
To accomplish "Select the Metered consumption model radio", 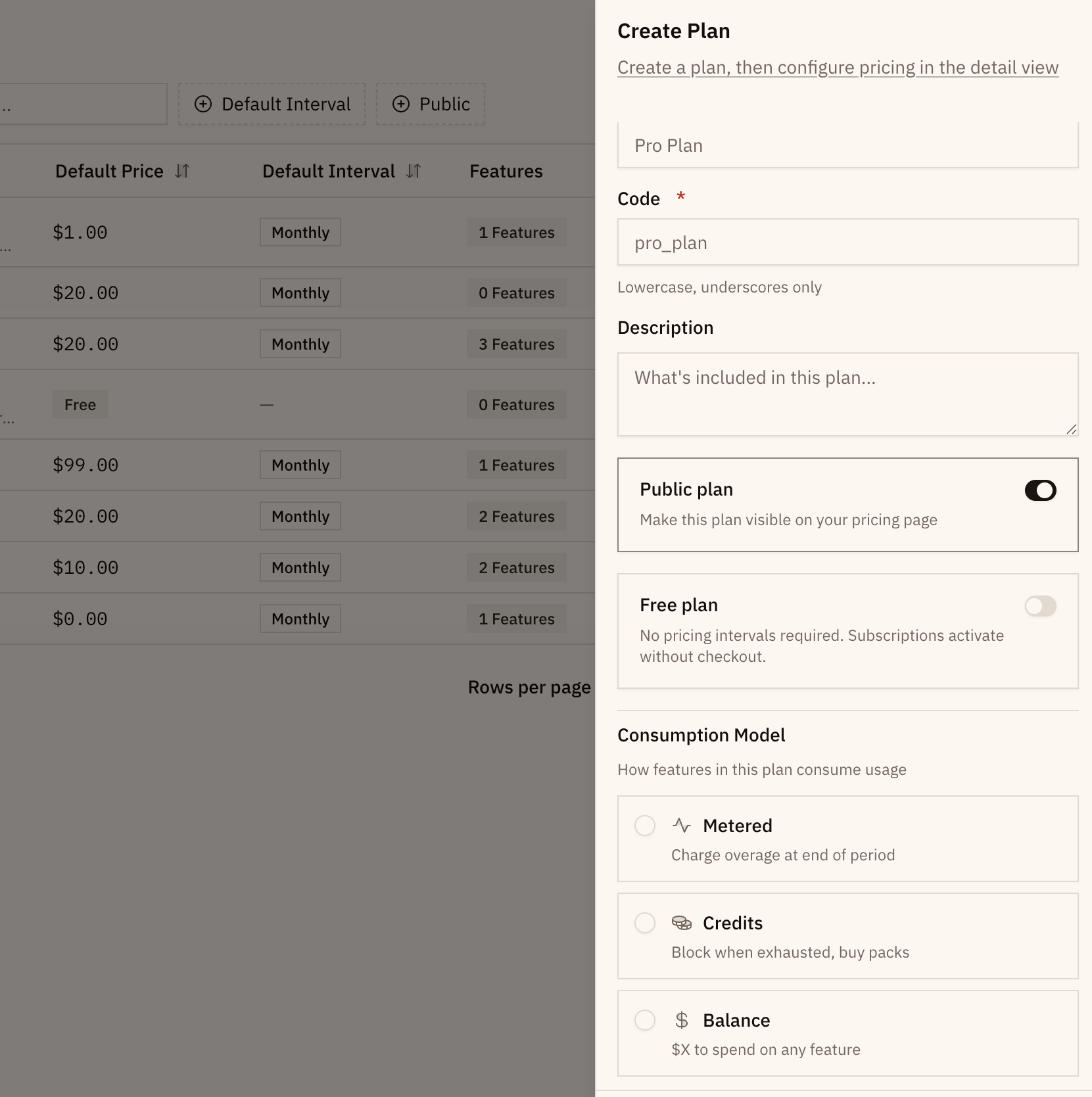I will 645,826.
